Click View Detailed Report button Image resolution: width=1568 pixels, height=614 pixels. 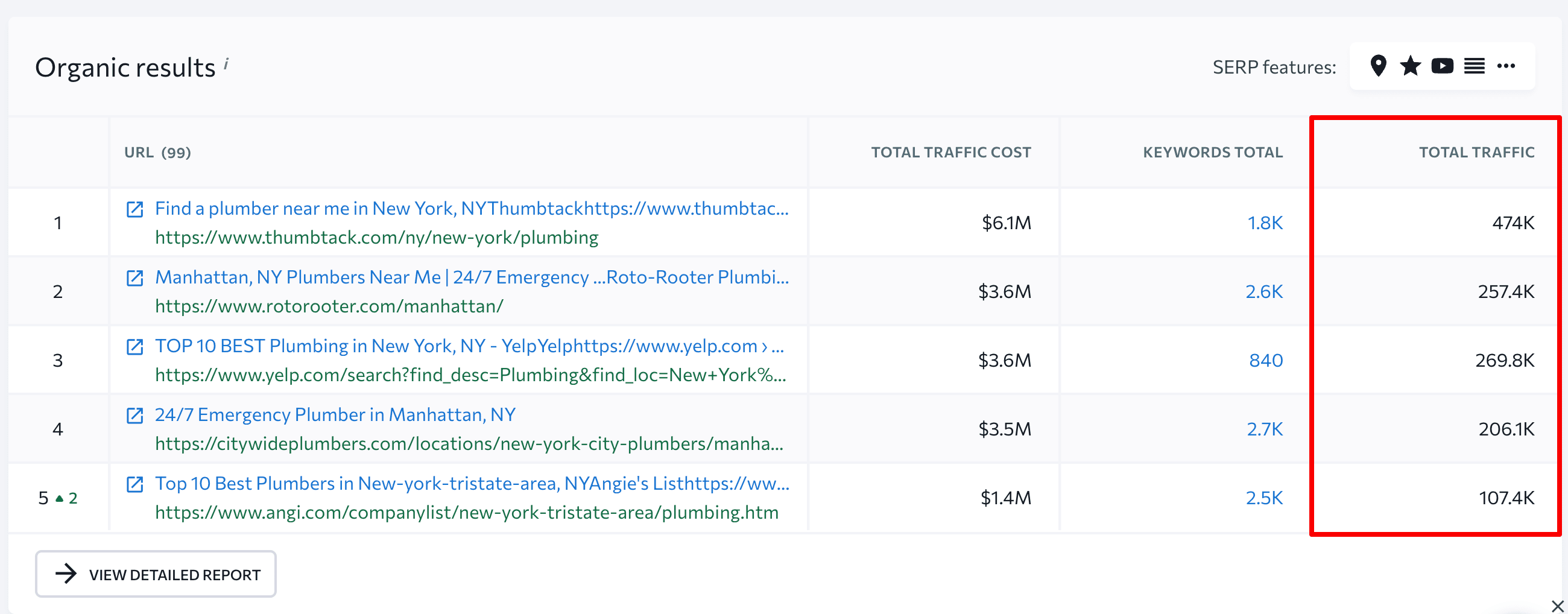(x=156, y=574)
